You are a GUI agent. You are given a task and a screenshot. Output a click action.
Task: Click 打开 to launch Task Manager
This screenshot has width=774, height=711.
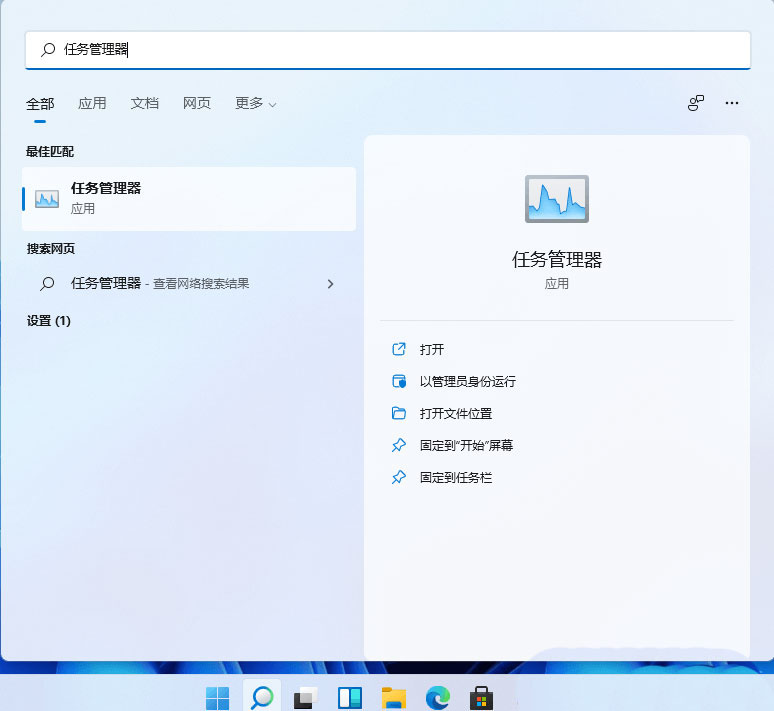pos(431,350)
